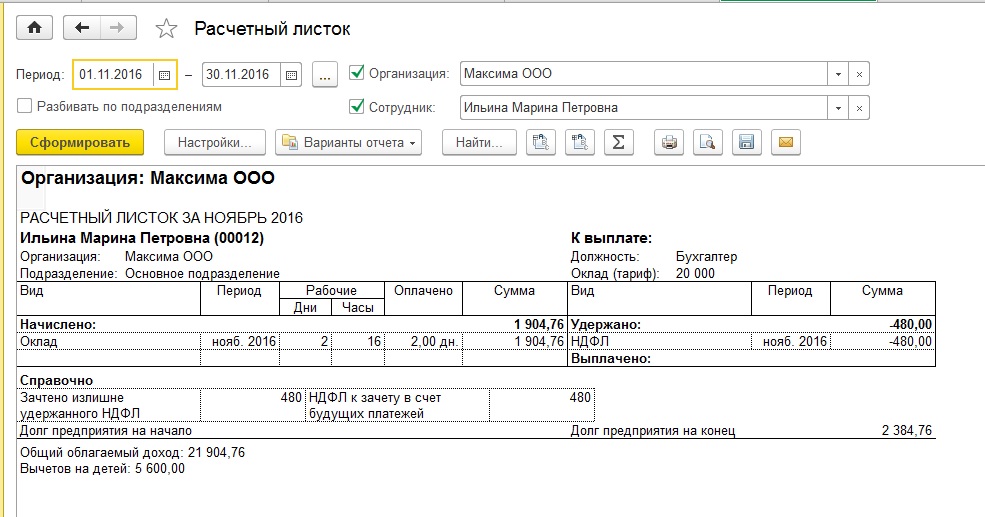
Task: Add report to favorites with star
Action: (x=166, y=29)
